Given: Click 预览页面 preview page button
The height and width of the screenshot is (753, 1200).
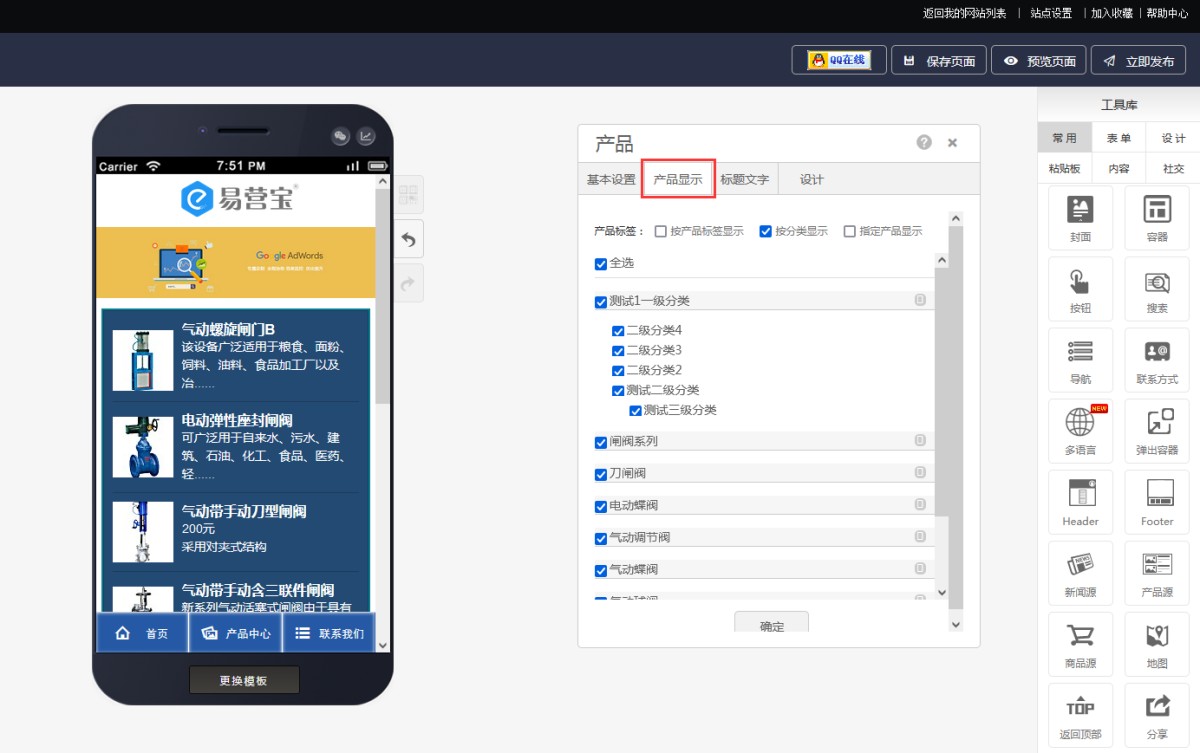Looking at the screenshot, I should (1039, 61).
